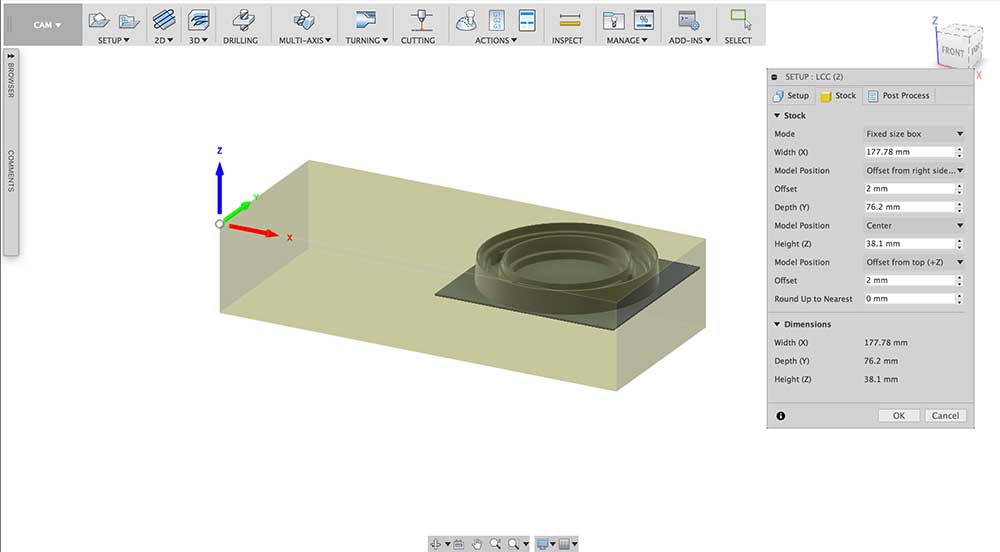
Task: Click the Look At icon in navigation bar
Action: 459,544
